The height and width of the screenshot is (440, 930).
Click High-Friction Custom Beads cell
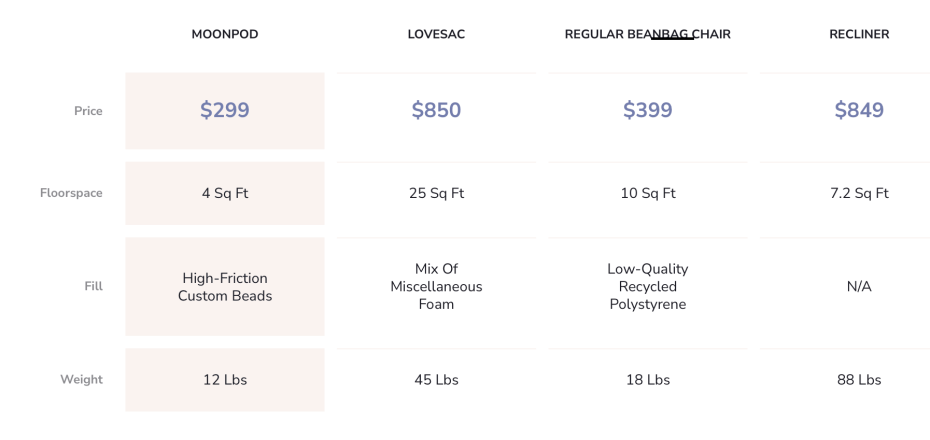(225, 287)
